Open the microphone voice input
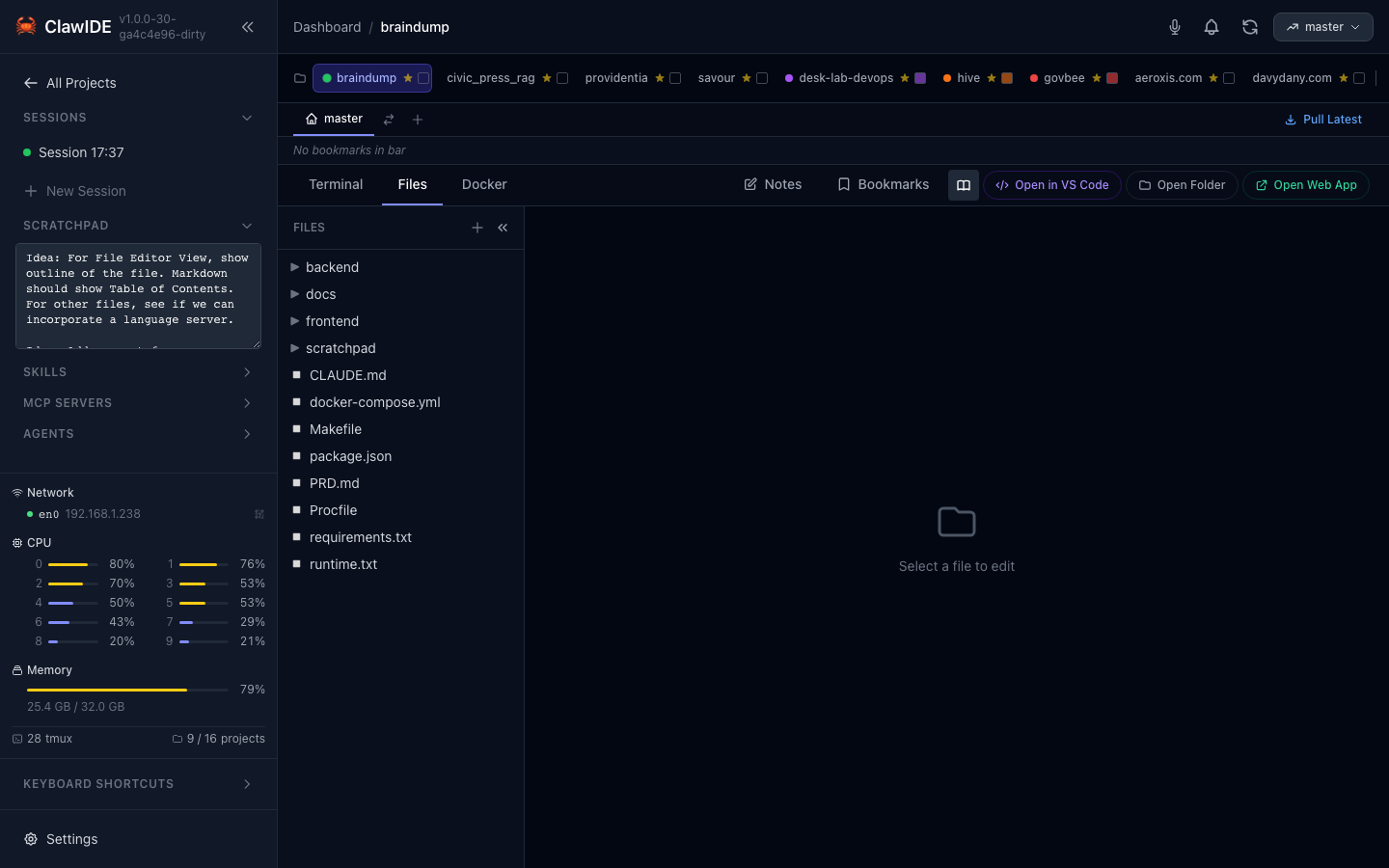The width and height of the screenshot is (1389, 868). pyautogui.click(x=1175, y=27)
